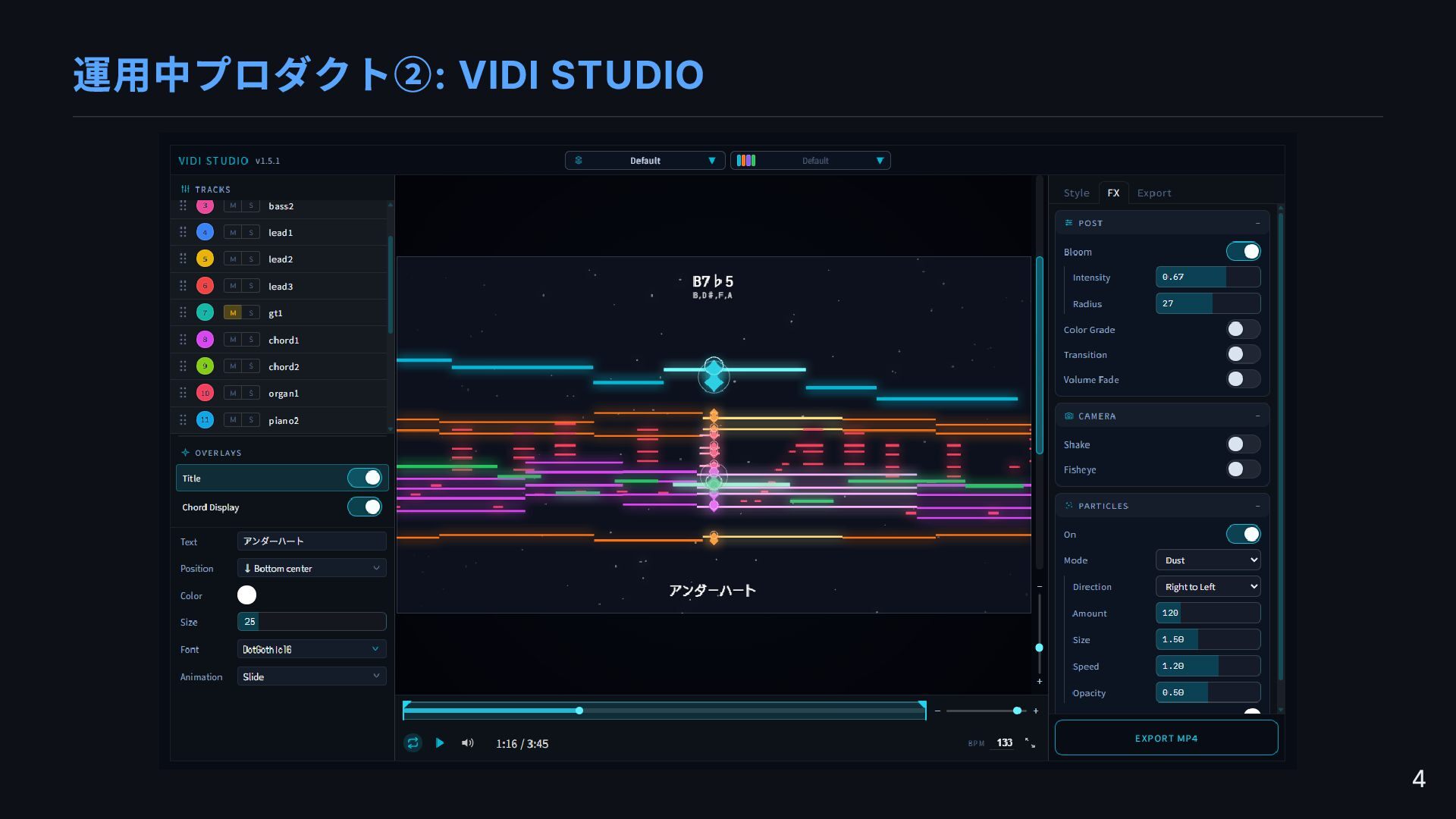Open the Direction dropdown showing Right to Left
Screen dimensions: 1456x819
[1208, 587]
